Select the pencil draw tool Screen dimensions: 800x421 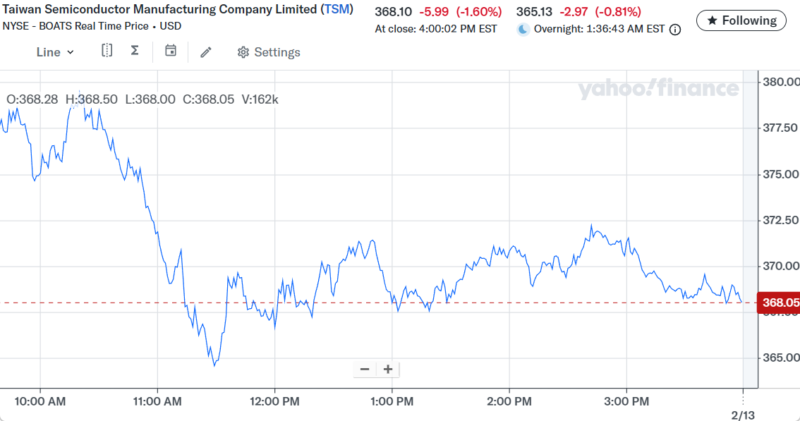(206, 52)
